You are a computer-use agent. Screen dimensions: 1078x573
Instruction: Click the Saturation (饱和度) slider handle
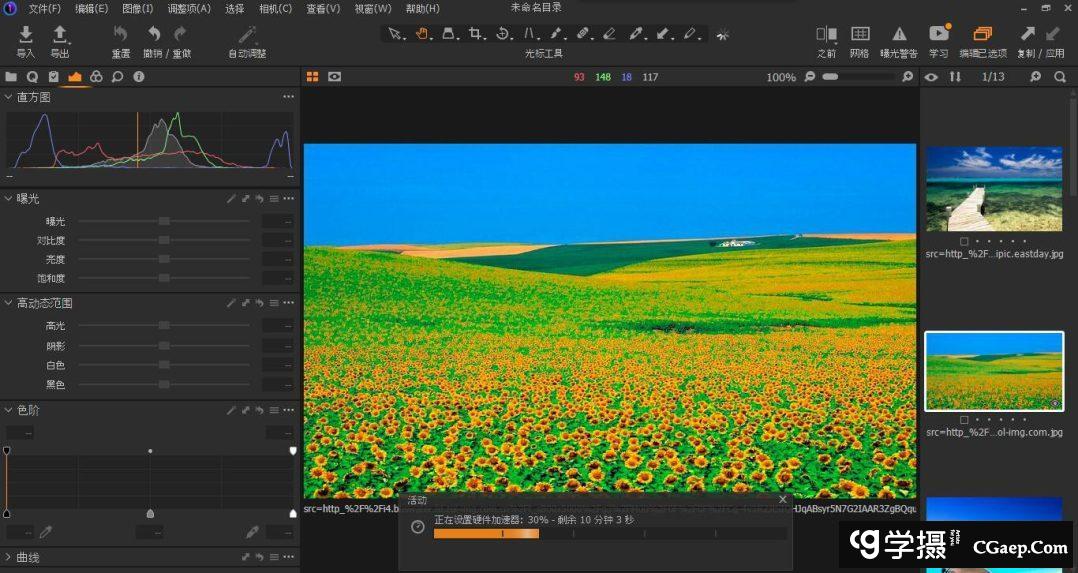pos(164,278)
